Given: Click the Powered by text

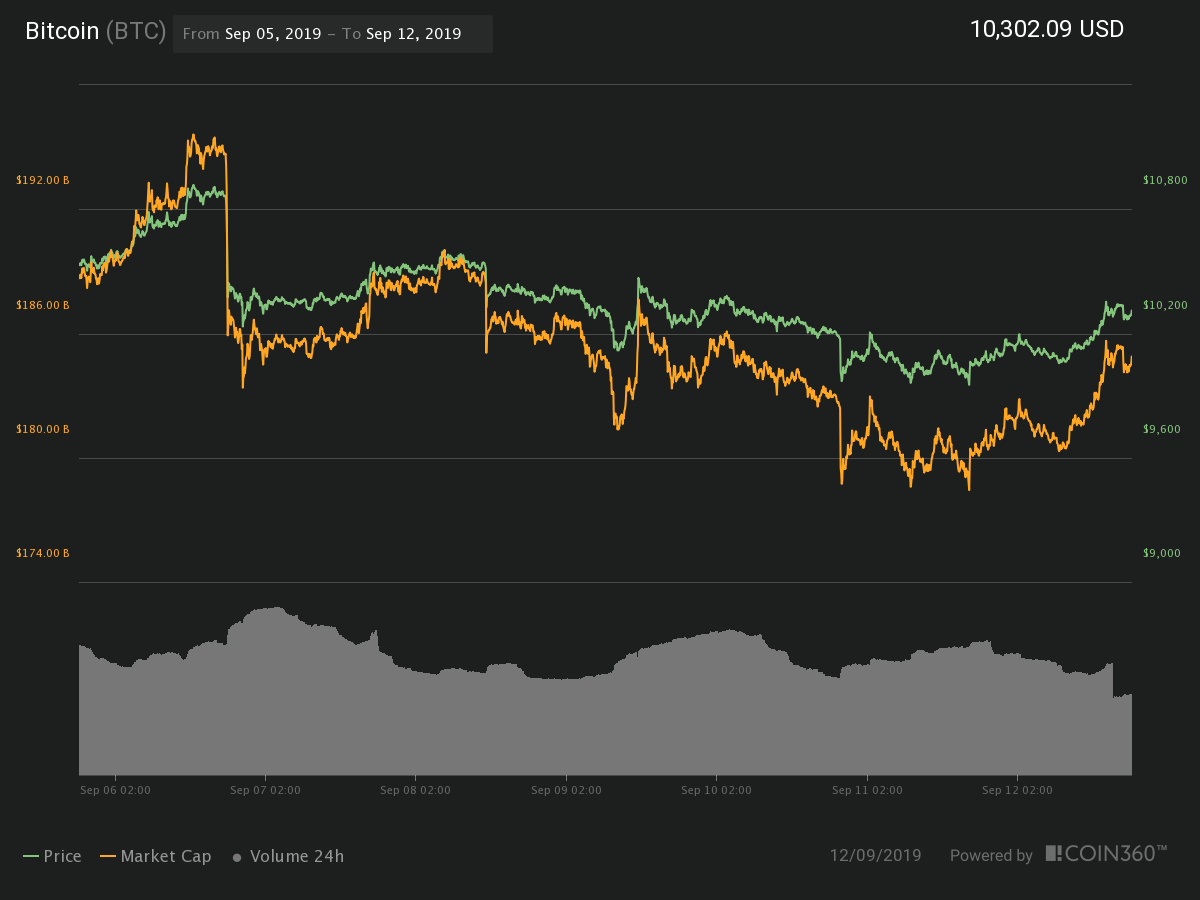Looking at the screenshot, I should click(x=991, y=856).
